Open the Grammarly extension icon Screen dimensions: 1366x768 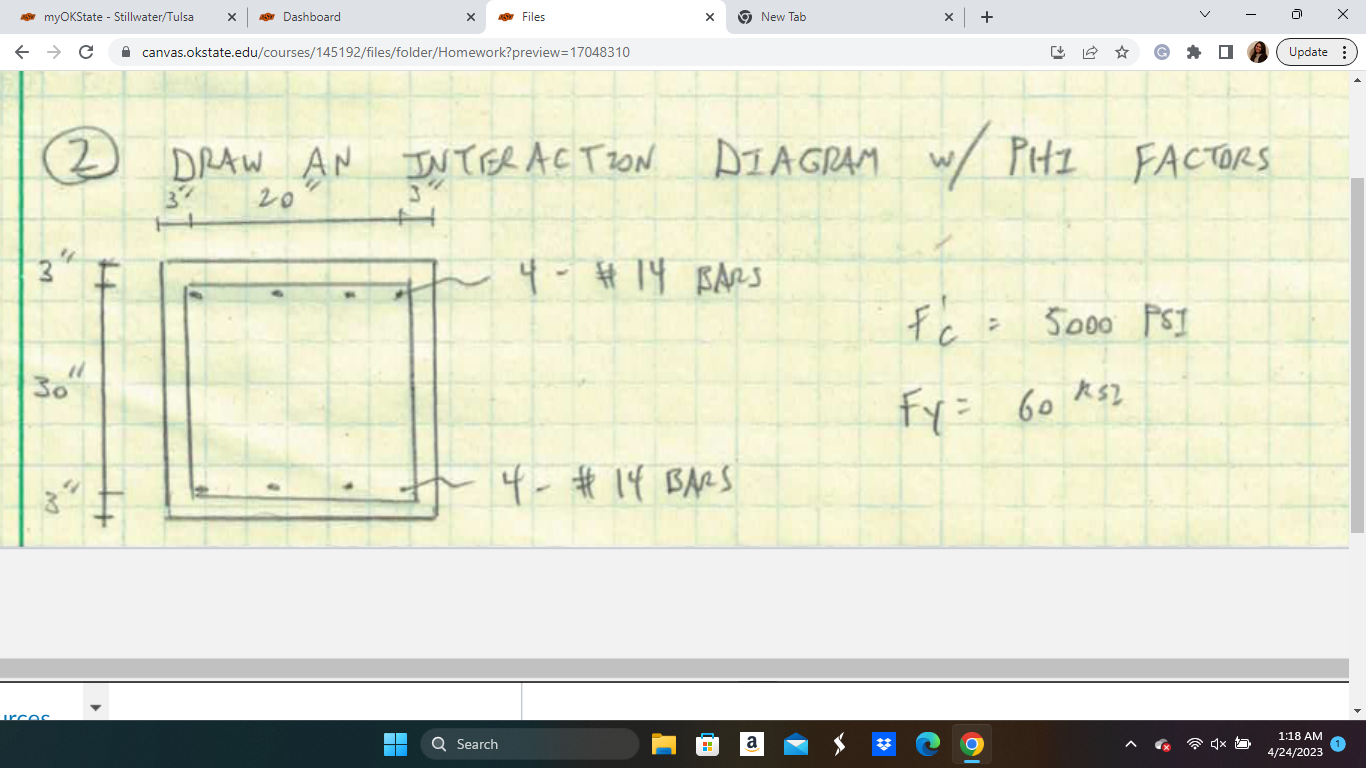click(1161, 52)
